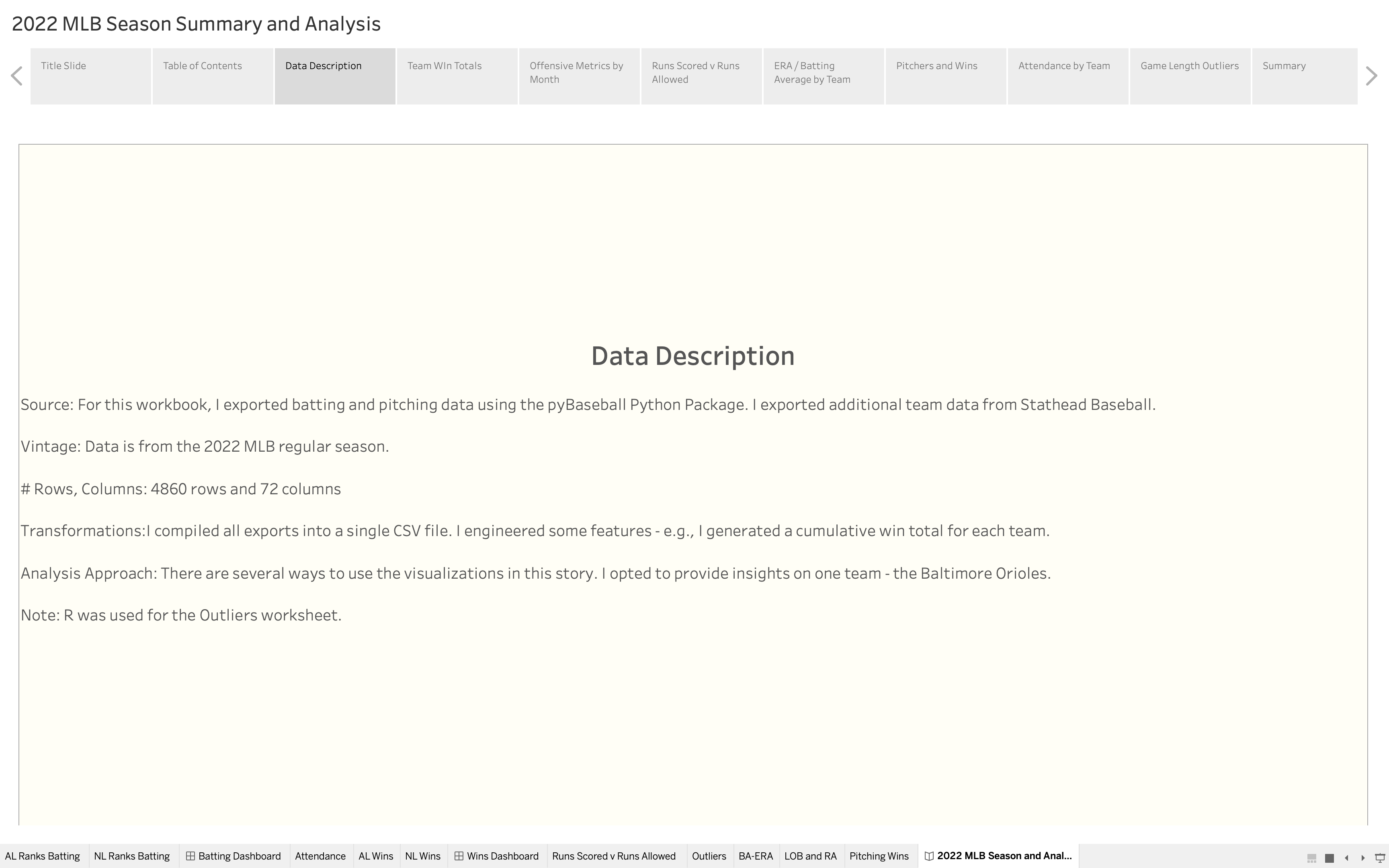
Task: Switch to the Pitching Wins sheet tab
Action: click(x=879, y=856)
